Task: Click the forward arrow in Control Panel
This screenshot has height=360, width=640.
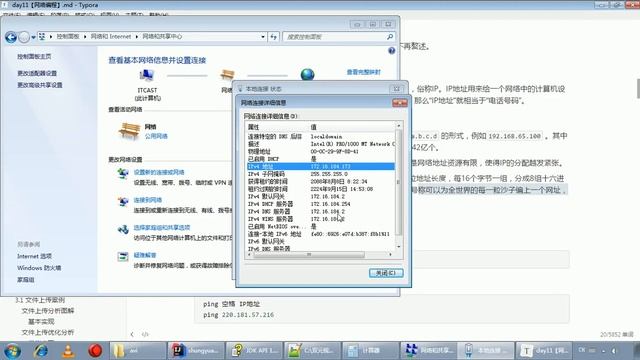Action: [x=24, y=38]
